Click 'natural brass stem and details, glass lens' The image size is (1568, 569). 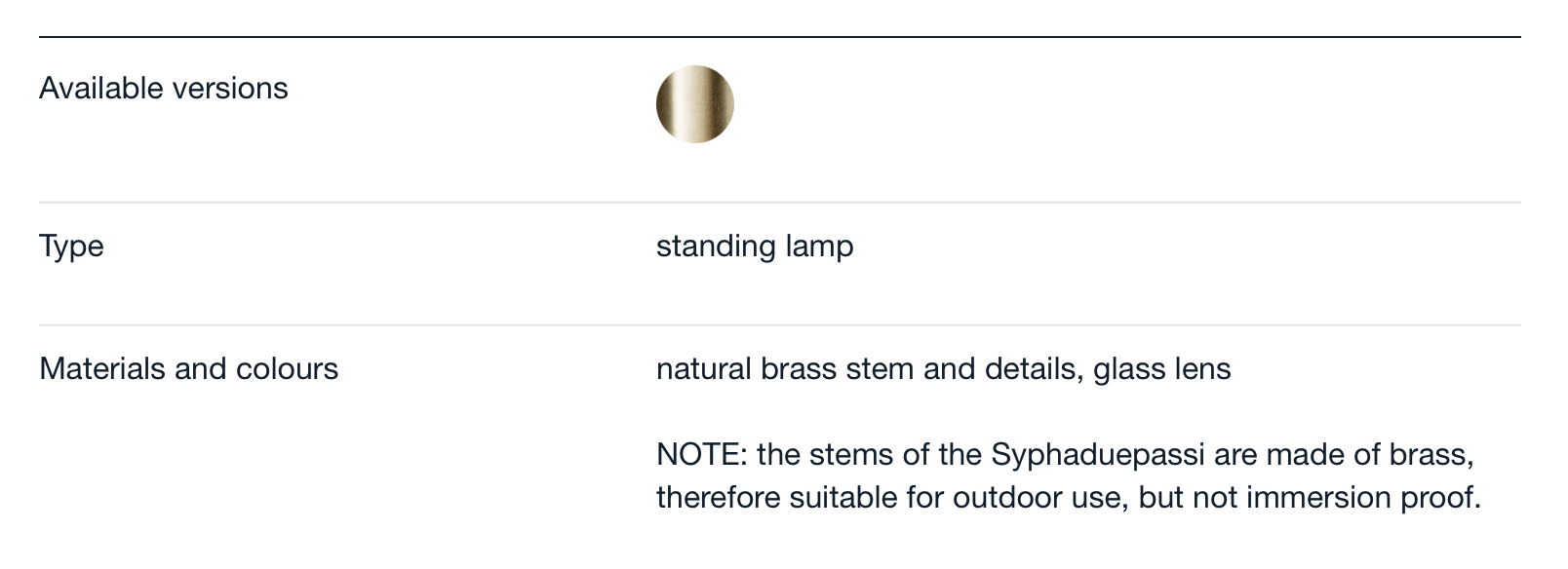coord(943,369)
